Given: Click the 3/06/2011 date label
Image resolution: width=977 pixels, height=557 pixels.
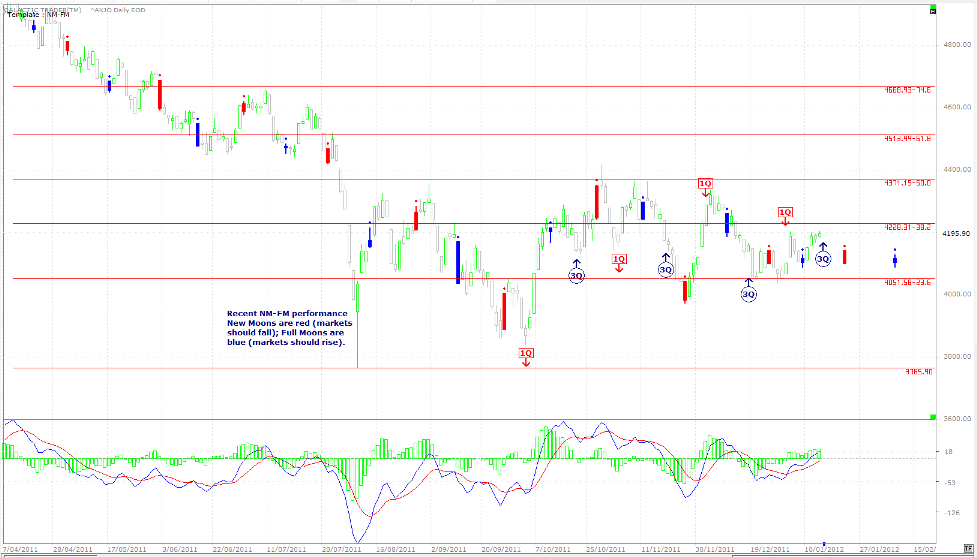Looking at the screenshot, I should (x=181, y=550).
